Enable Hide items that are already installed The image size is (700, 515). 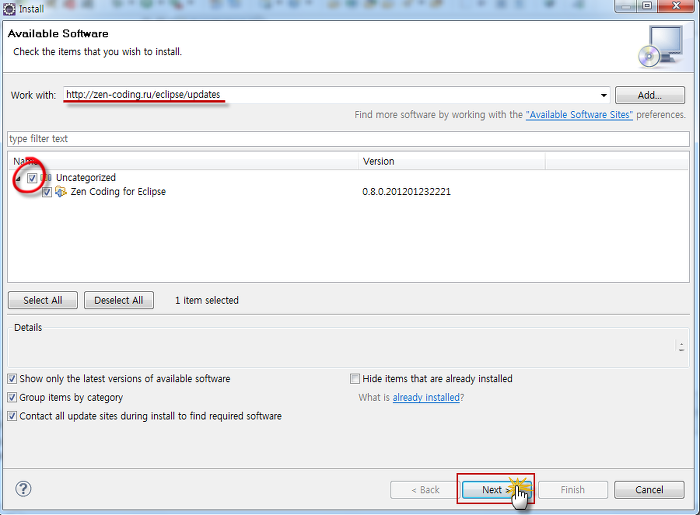355,379
